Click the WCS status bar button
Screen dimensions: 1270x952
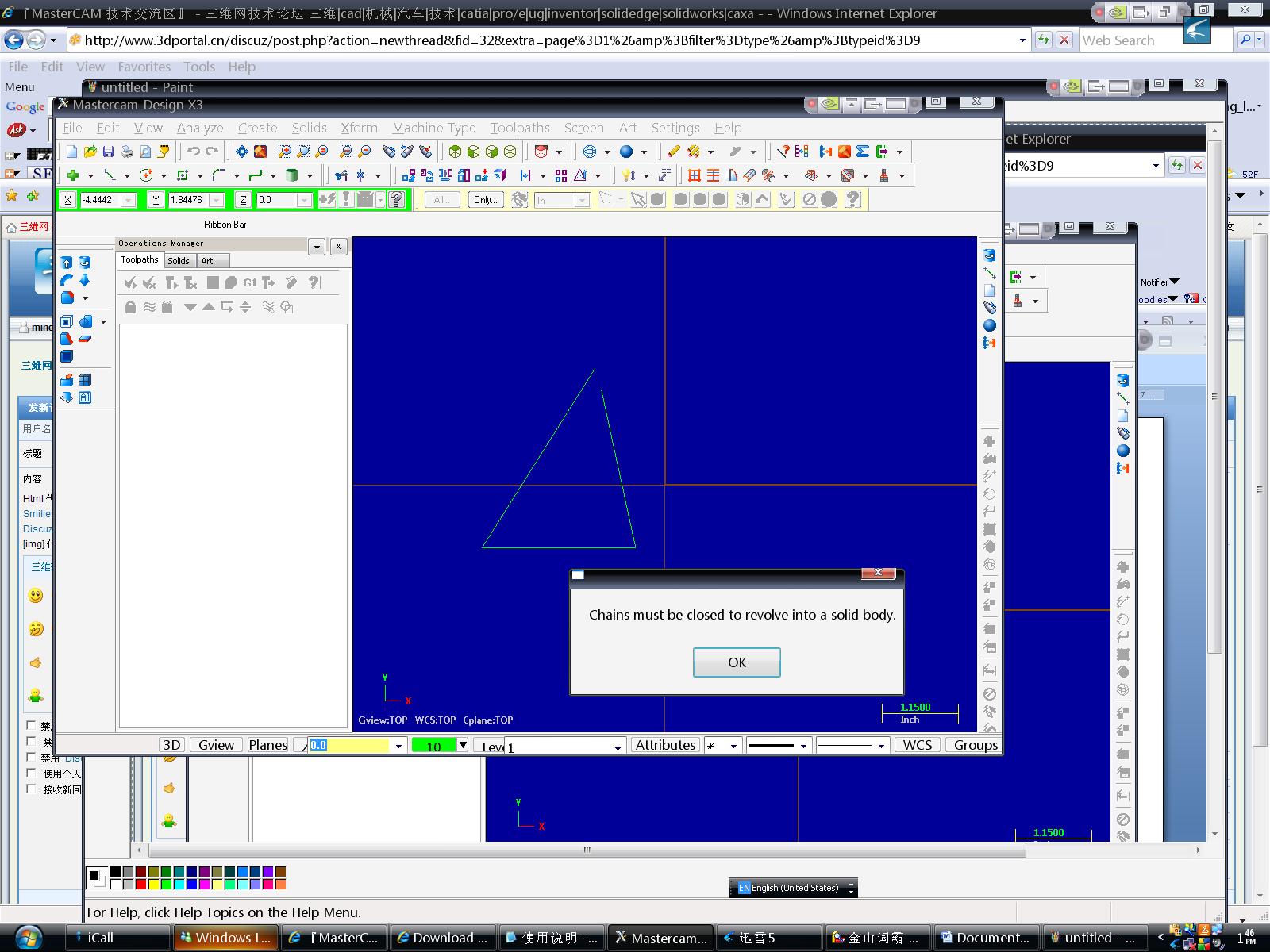coord(918,745)
